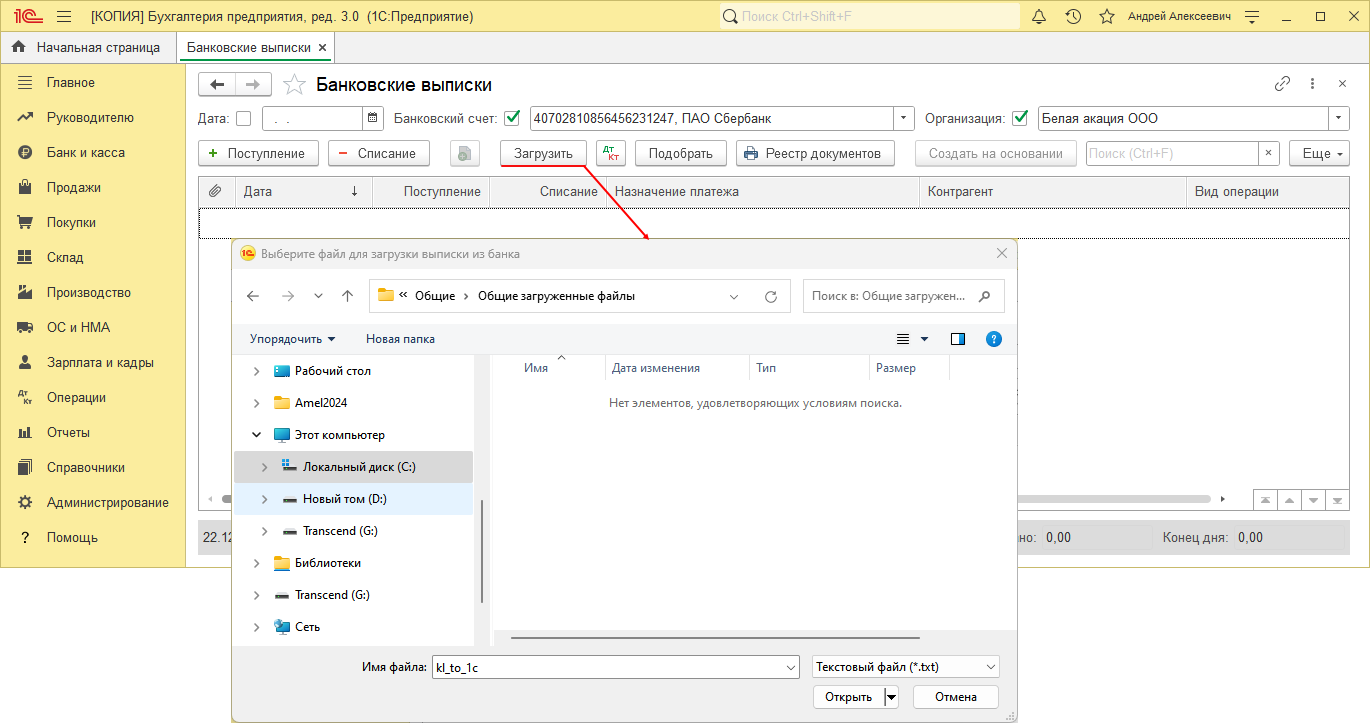Open the Еще dropdown menu

click(x=1320, y=153)
